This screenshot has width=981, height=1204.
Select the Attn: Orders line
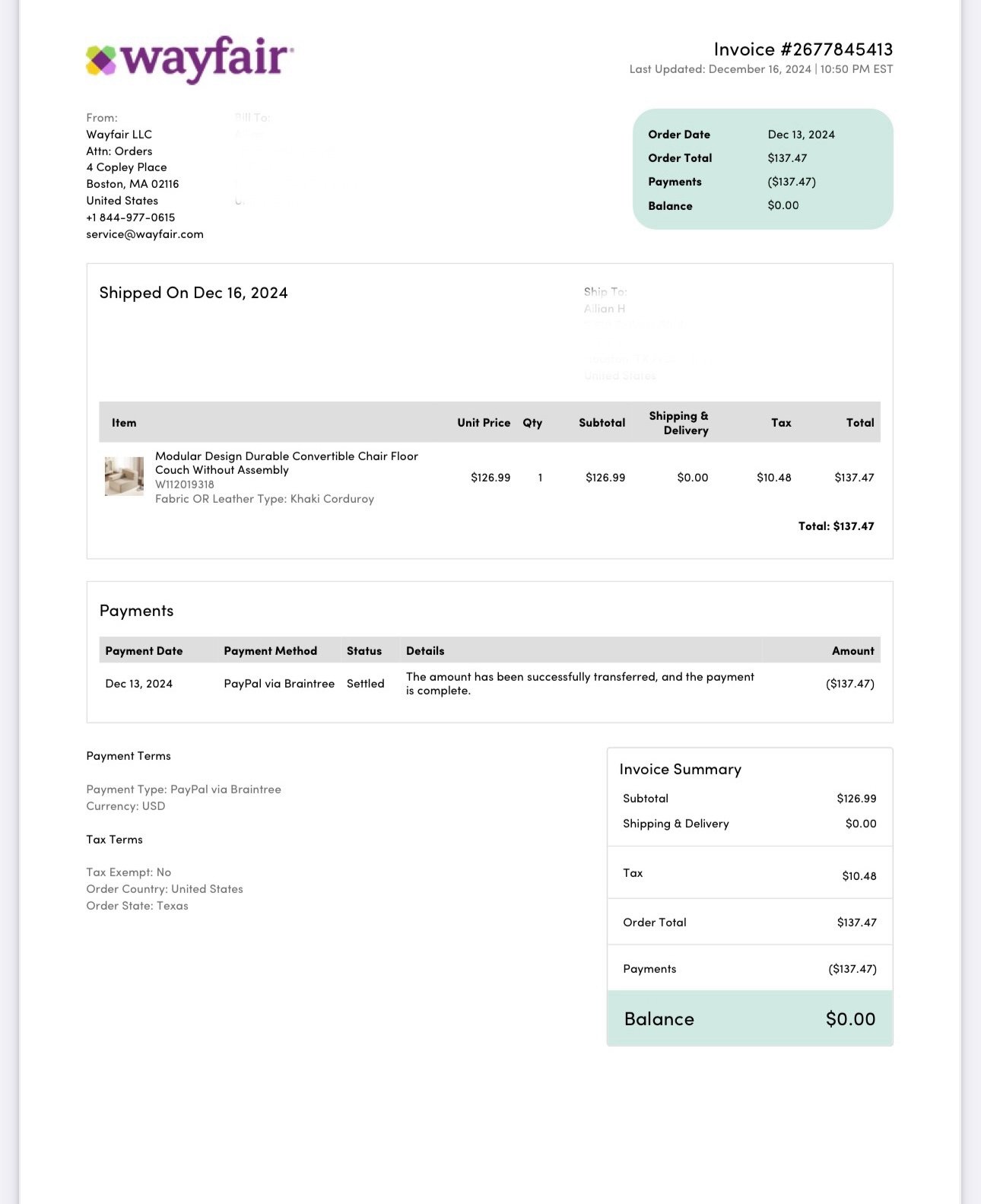[x=119, y=151]
